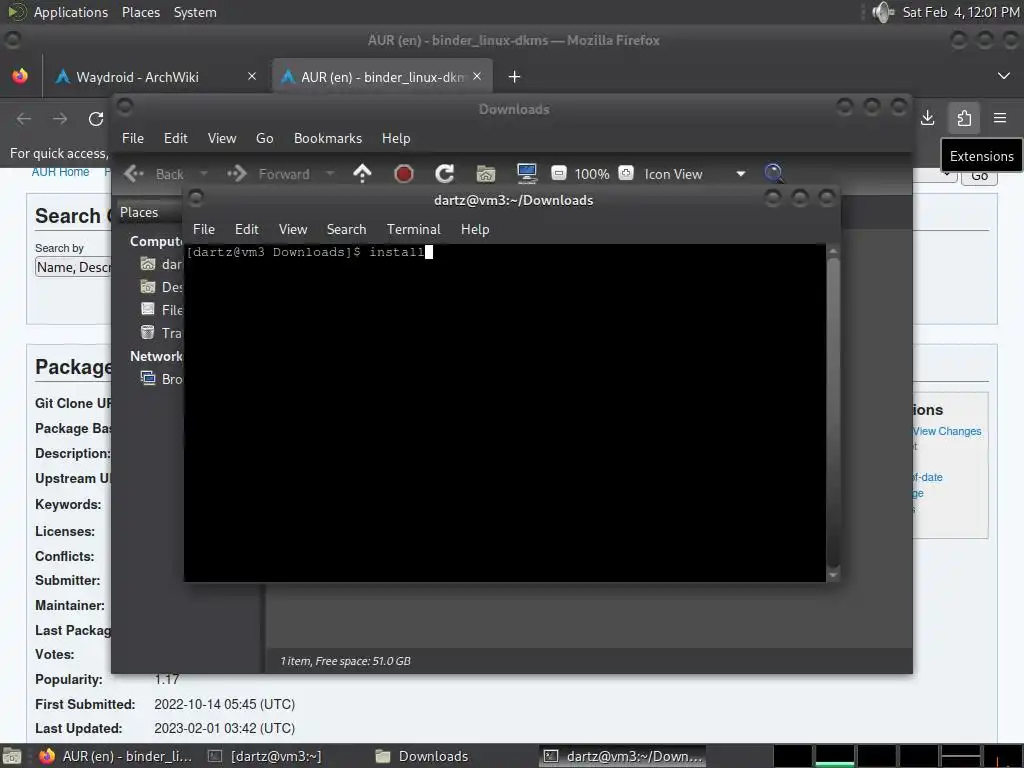Click Show Desktop icon in bottom panel
This screenshot has height=768, width=1024.
coord(12,756)
